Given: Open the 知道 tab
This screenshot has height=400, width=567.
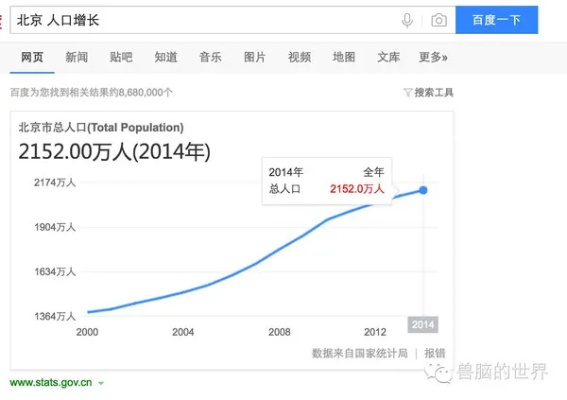Looking at the screenshot, I should [x=166, y=57].
